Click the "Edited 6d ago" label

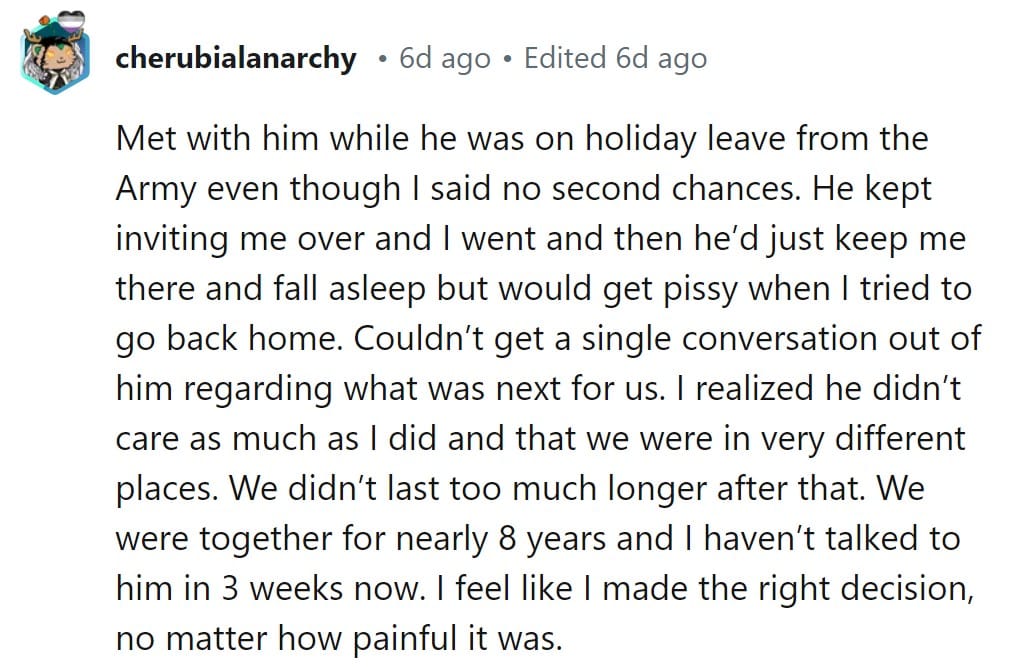tap(615, 58)
